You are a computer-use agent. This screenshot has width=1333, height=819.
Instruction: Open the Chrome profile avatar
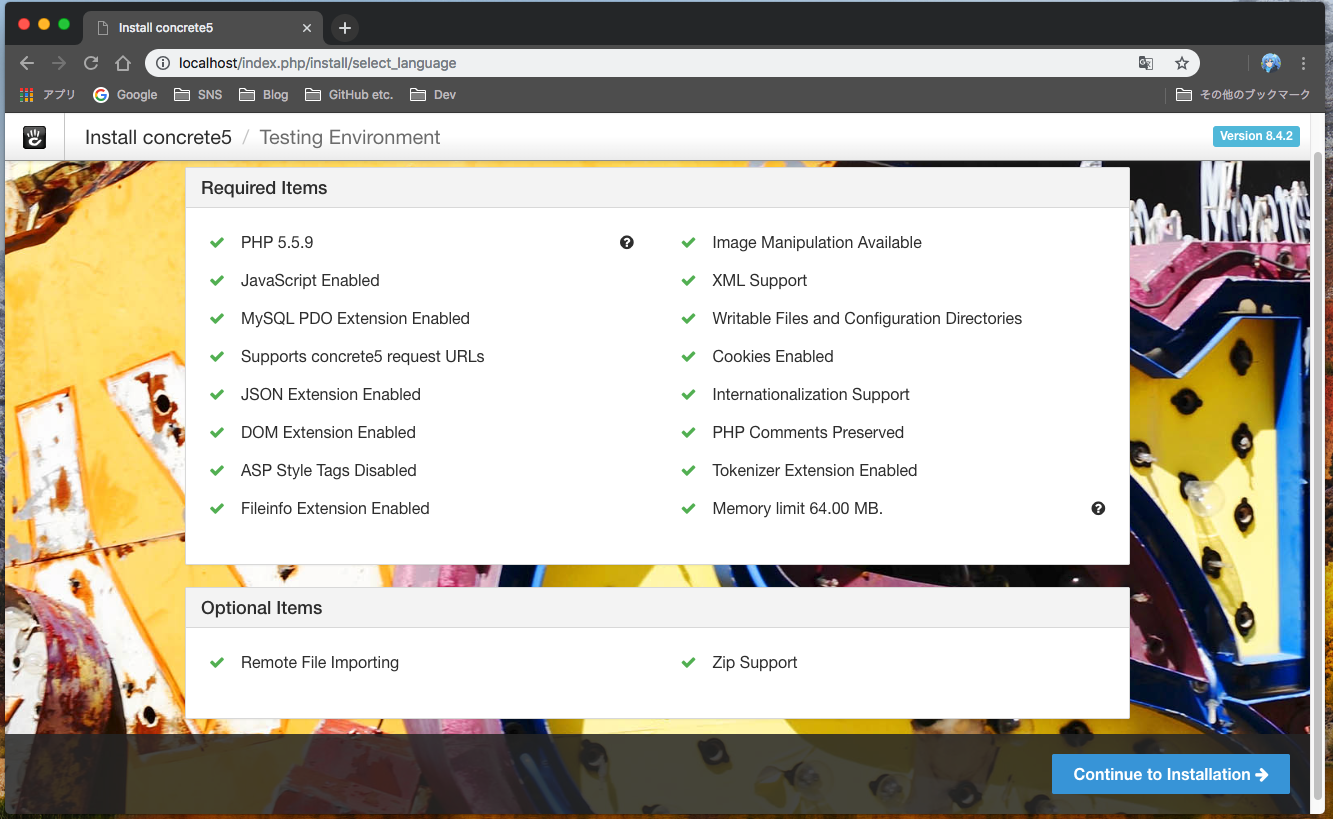(x=1271, y=63)
